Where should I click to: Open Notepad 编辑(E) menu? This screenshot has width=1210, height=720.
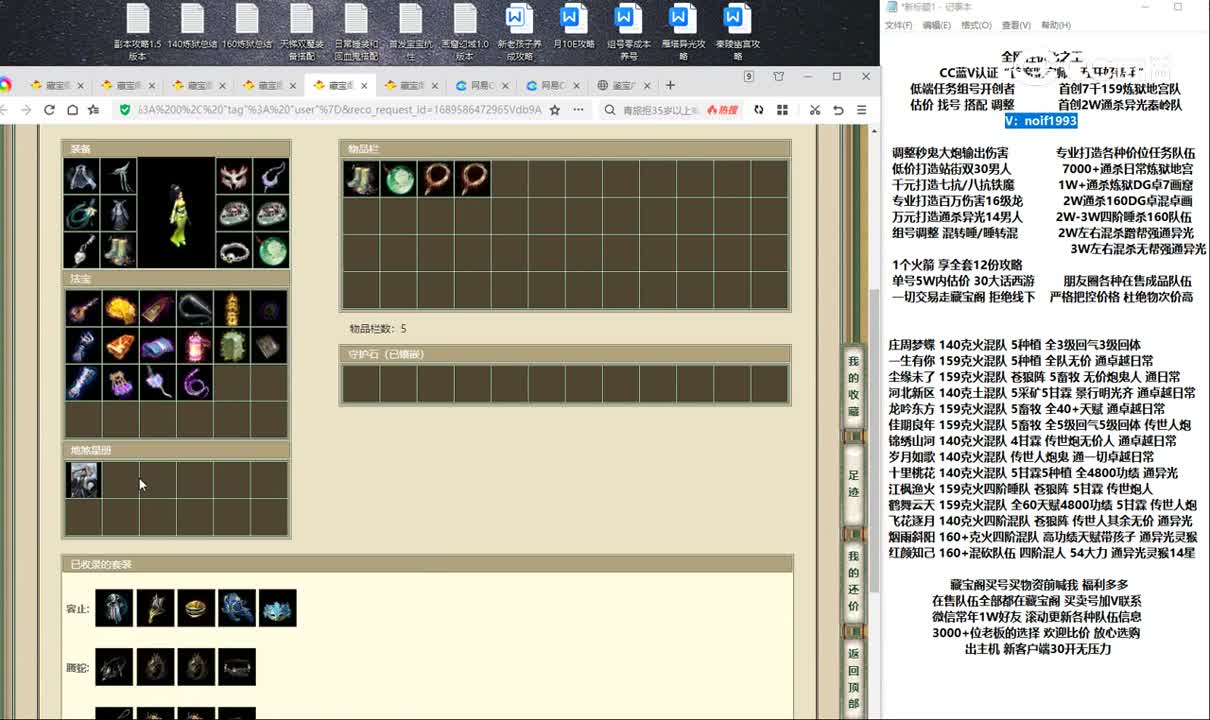click(936, 25)
